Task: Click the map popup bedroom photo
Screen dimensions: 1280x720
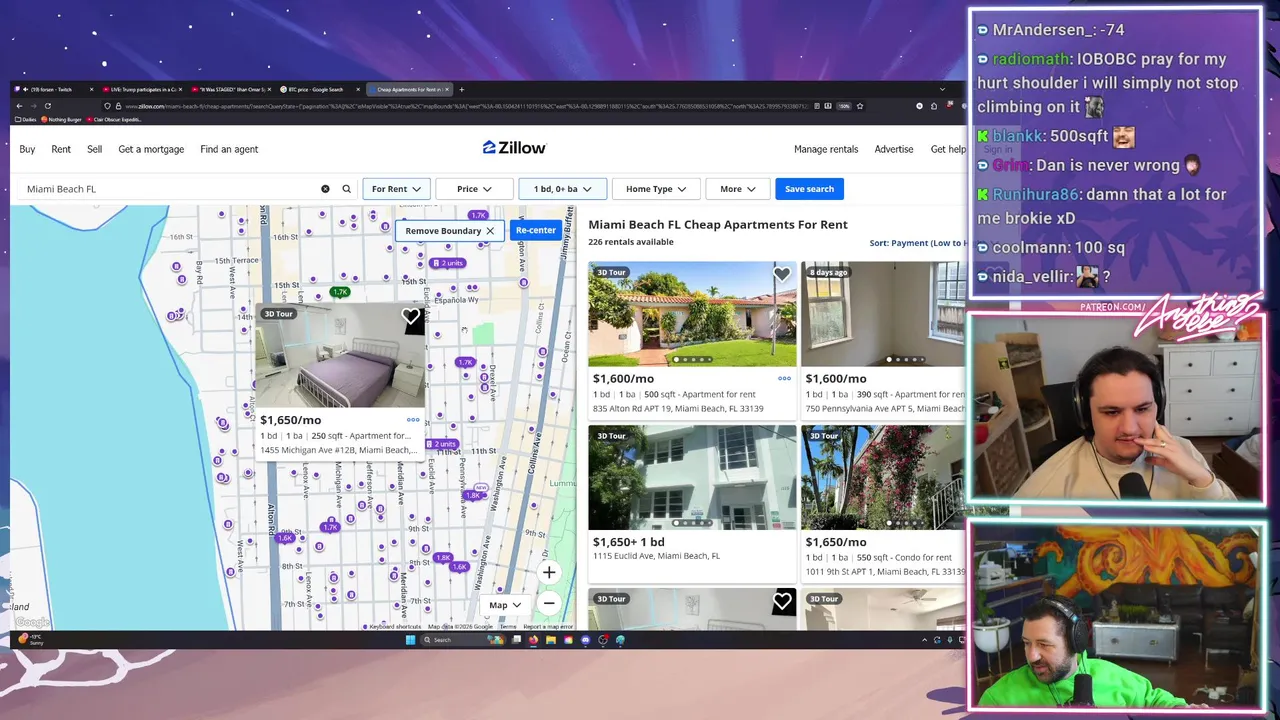Action: [x=340, y=355]
